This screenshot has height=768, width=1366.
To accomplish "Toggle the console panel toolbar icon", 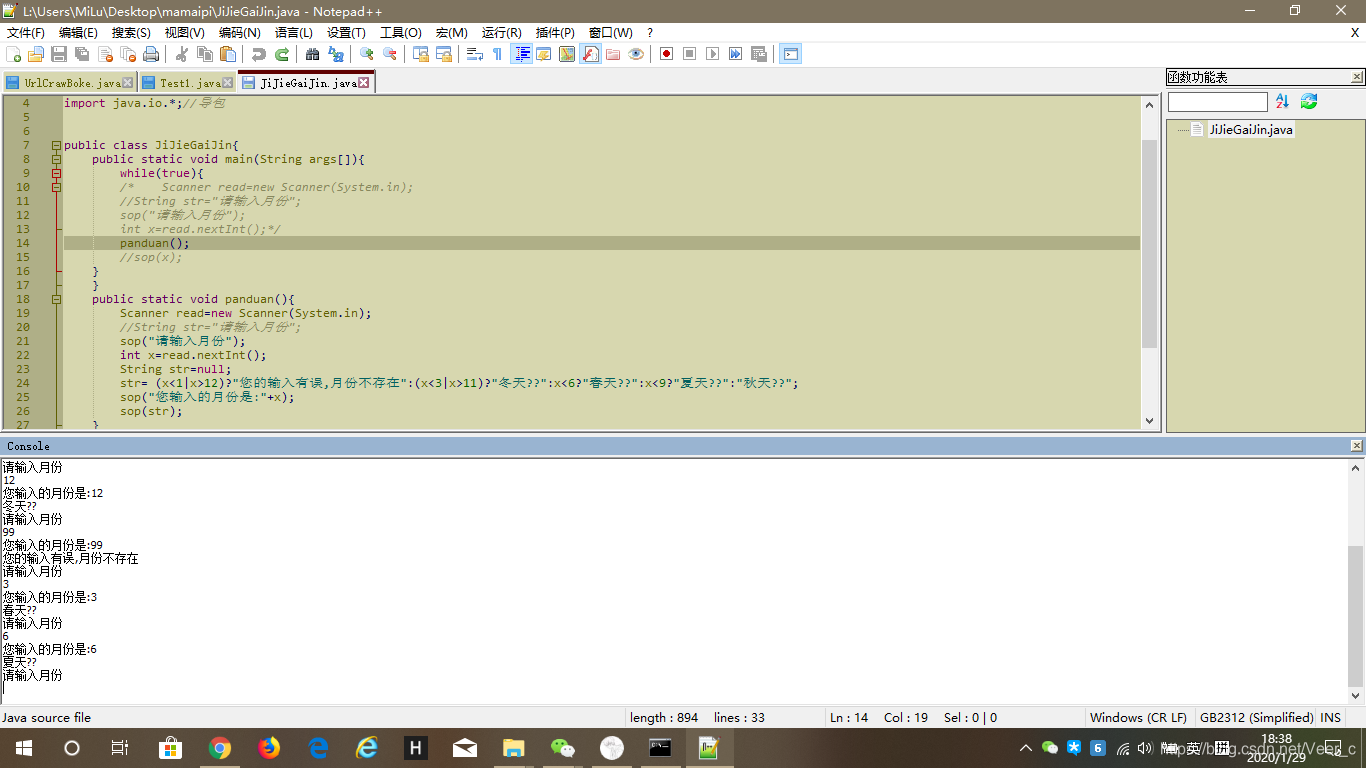I will click(790, 54).
